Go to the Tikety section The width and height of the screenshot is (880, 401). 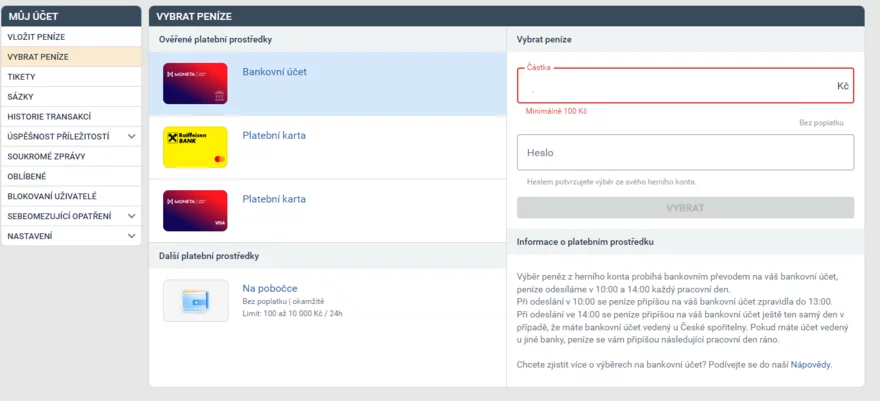71,77
